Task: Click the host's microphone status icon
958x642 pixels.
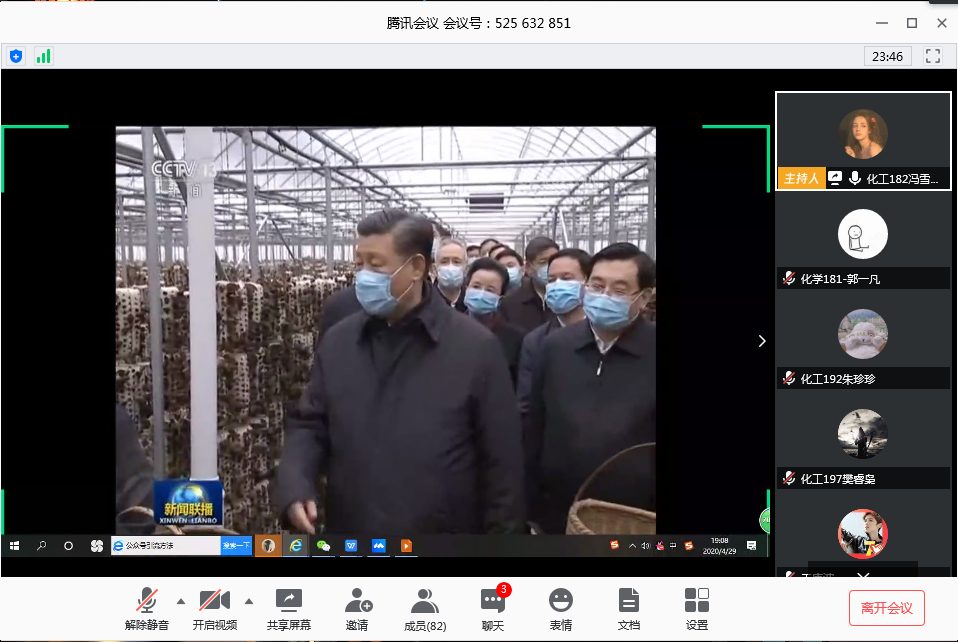Action: pos(855,178)
